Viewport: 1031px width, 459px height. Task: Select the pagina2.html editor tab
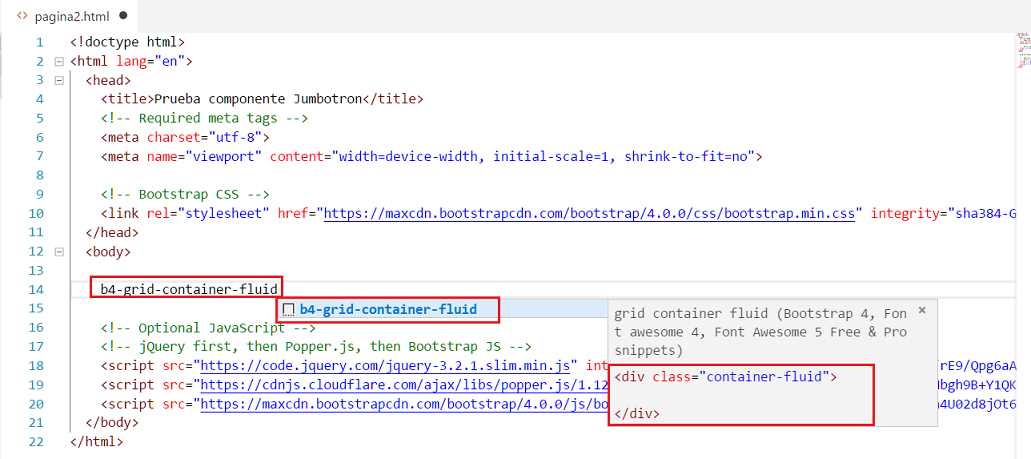pyautogui.click(x=70, y=16)
